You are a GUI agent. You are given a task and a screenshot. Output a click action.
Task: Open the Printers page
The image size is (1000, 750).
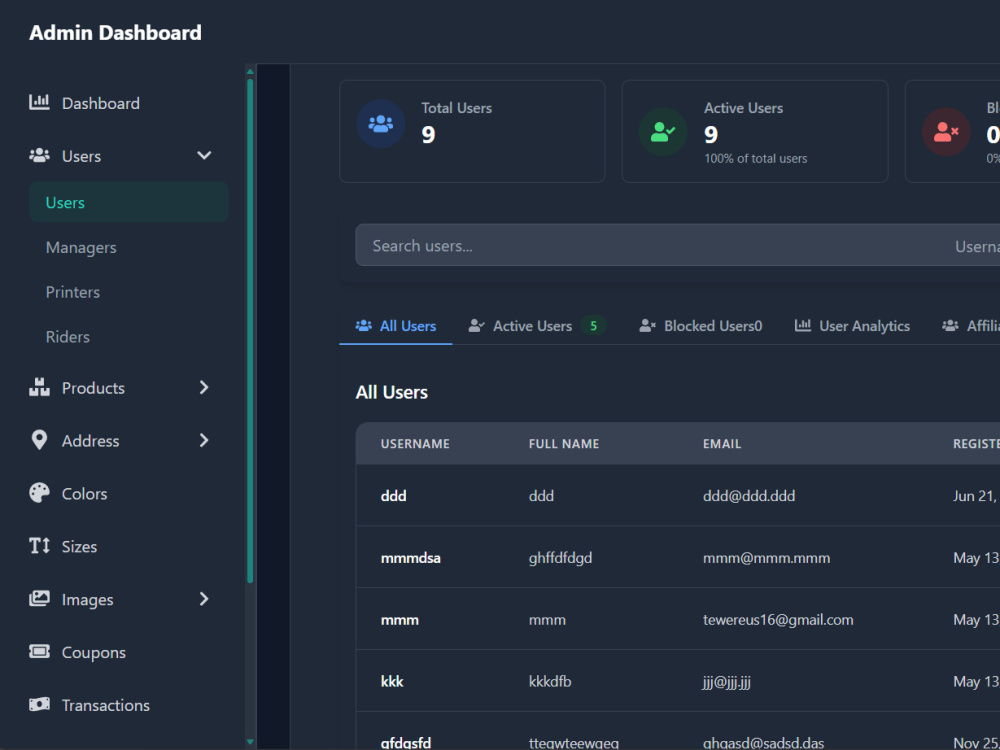[x=73, y=292]
